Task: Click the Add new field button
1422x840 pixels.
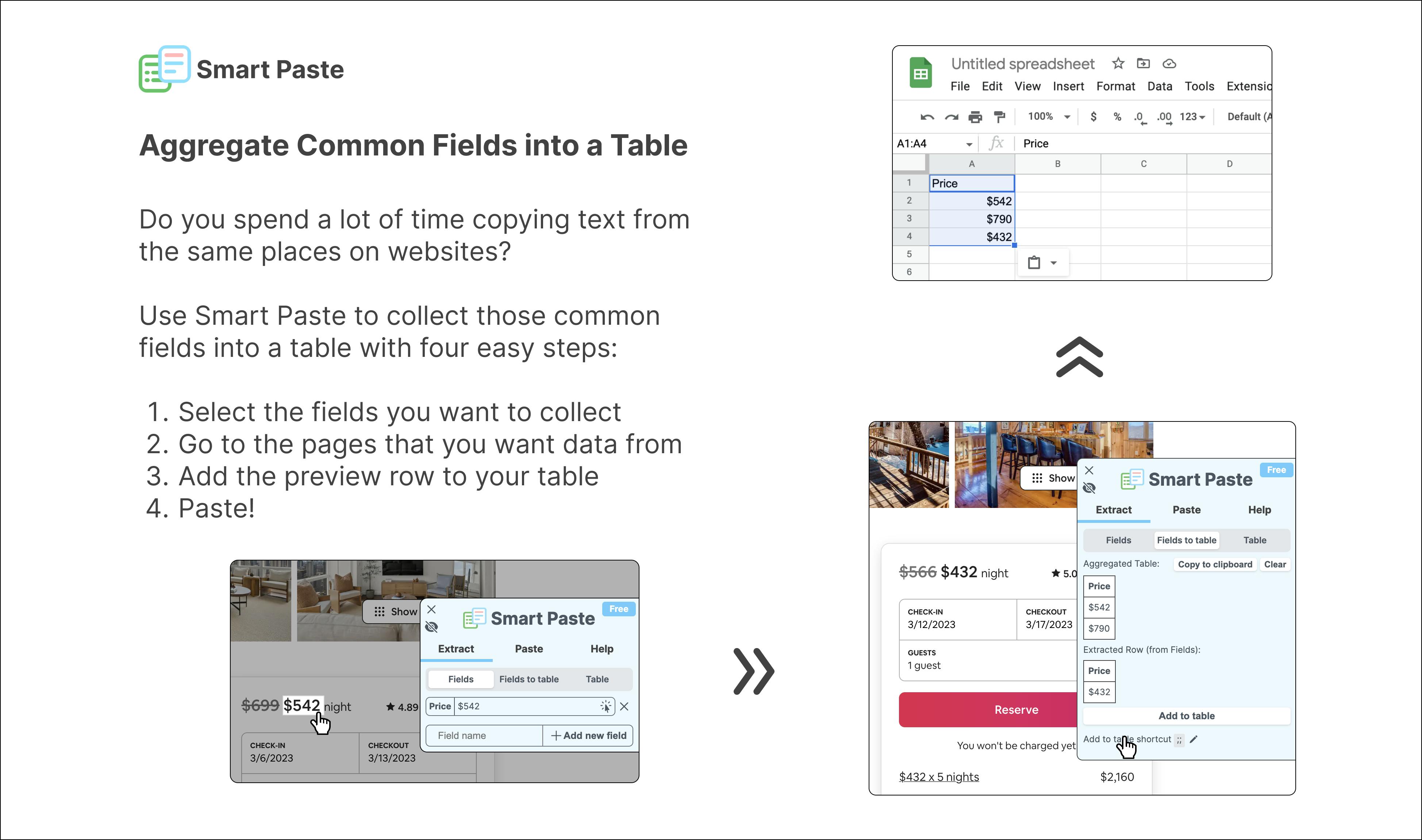Action: click(x=588, y=736)
